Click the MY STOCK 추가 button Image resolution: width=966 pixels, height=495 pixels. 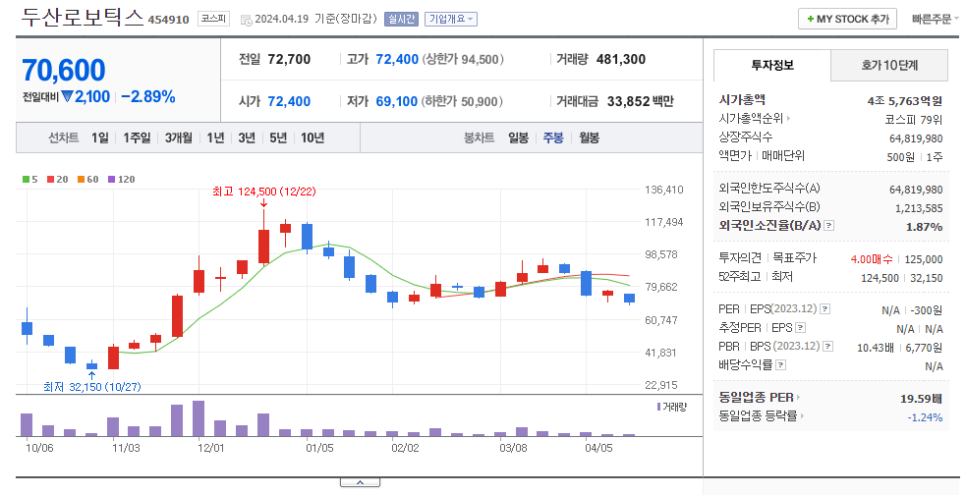847,19
